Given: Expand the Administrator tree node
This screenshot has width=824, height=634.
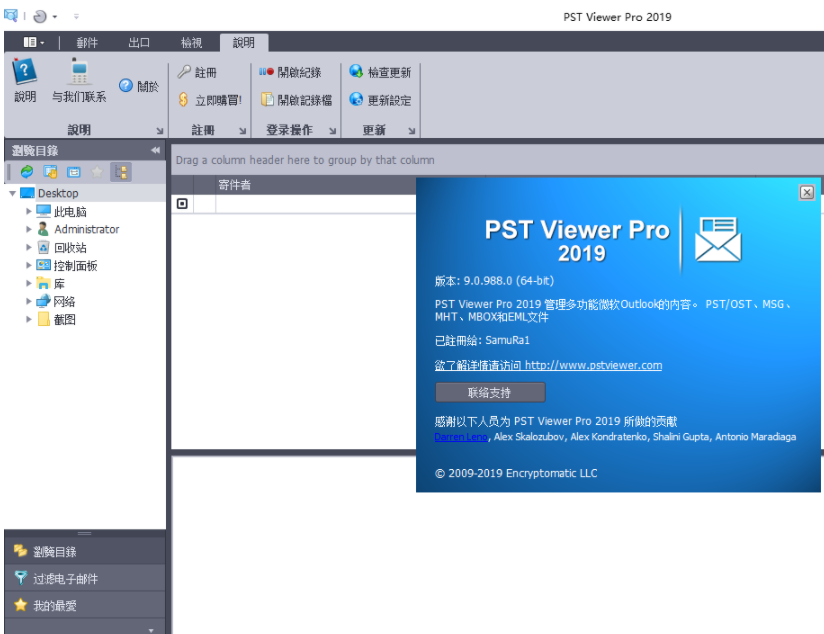Looking at the screenshot, I should point(29,229).
